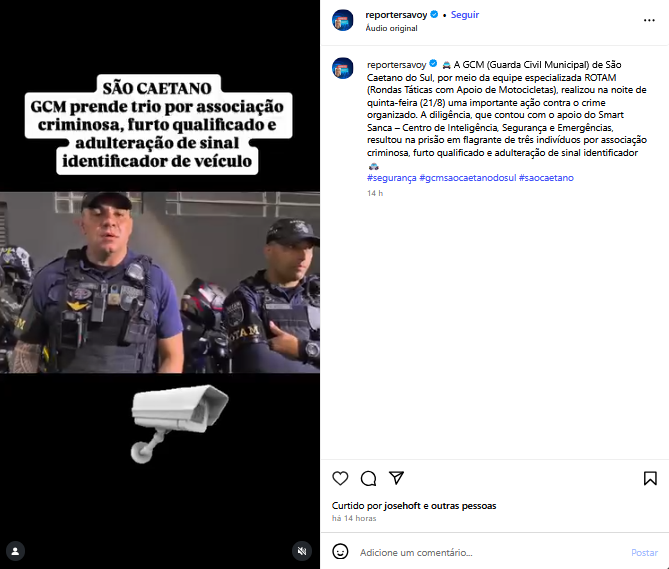This screenshot has width=669, height=569.
Task: Click the Postar button
Action: tap(644, 553)
